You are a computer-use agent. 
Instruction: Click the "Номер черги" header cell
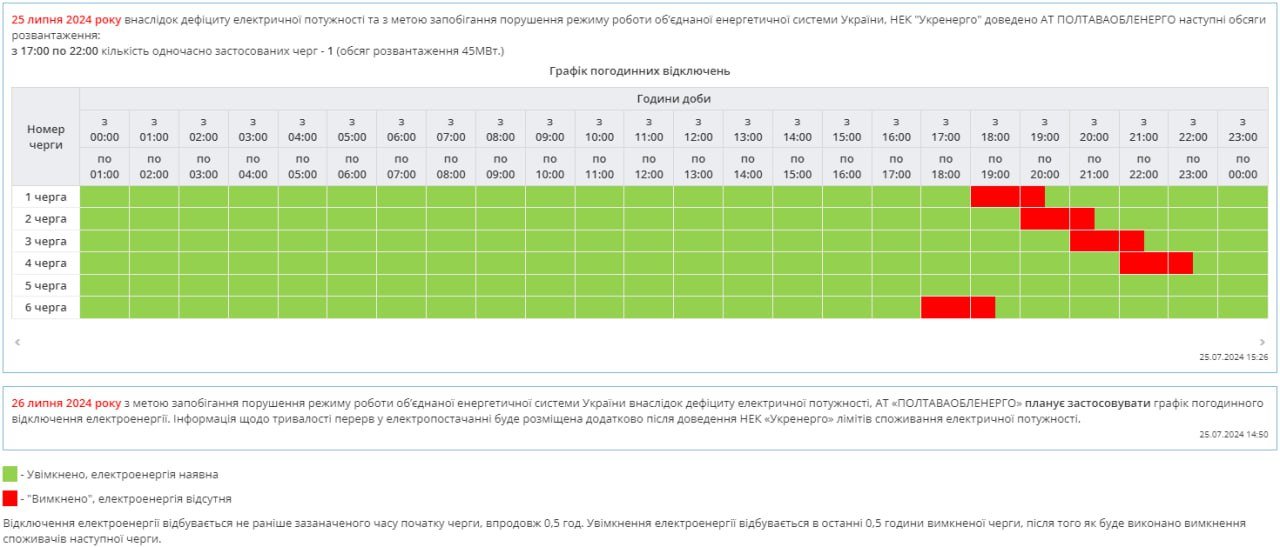[46, 137]
